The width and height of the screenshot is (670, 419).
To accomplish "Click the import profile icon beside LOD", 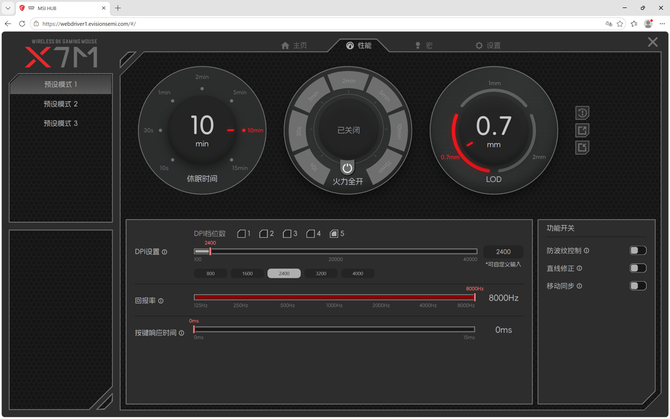I will (x=582, y=147).
